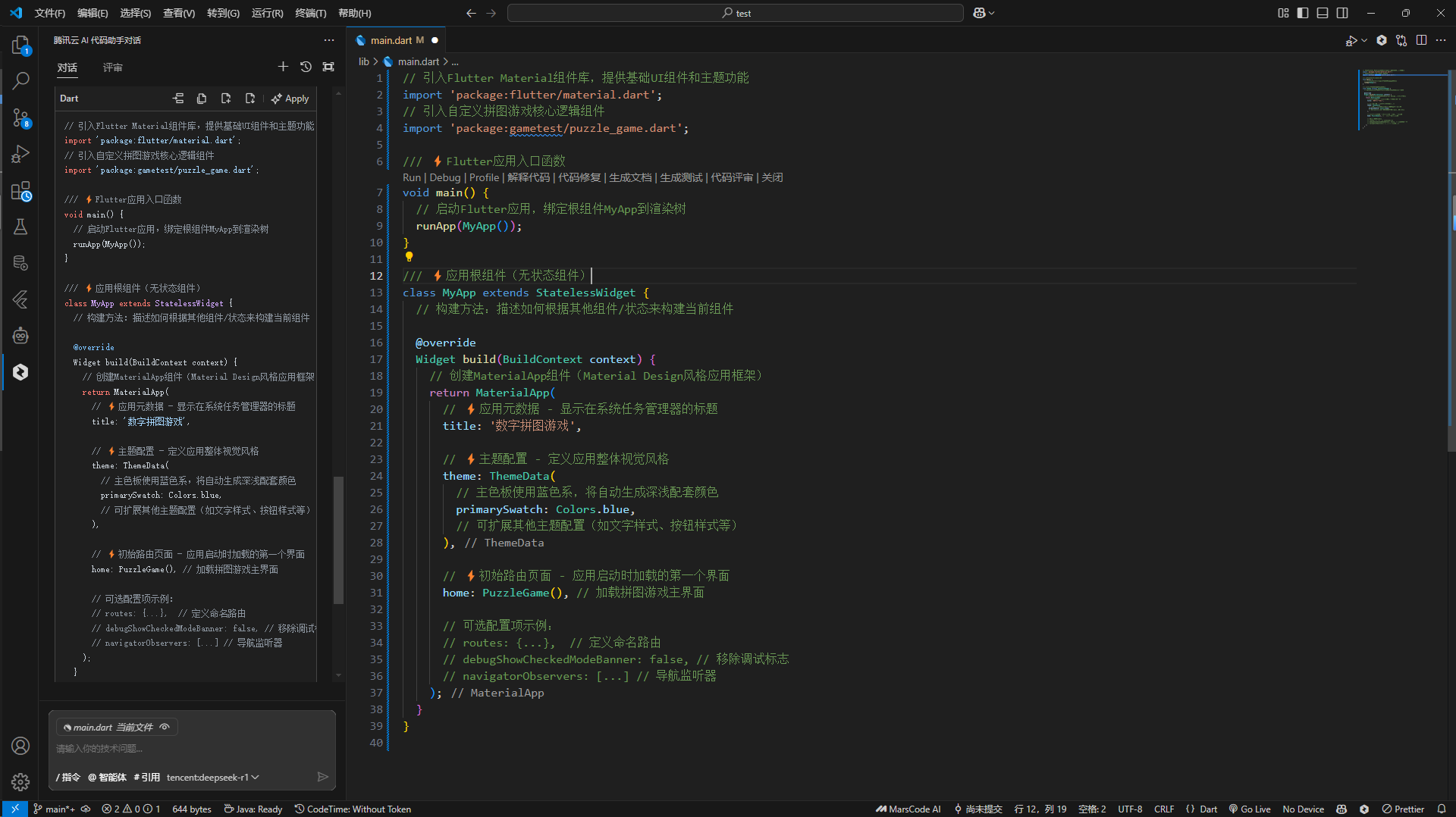Toggle the primary side bar layout button
The image size is (1456, 817).
[x=1302, y=13]
